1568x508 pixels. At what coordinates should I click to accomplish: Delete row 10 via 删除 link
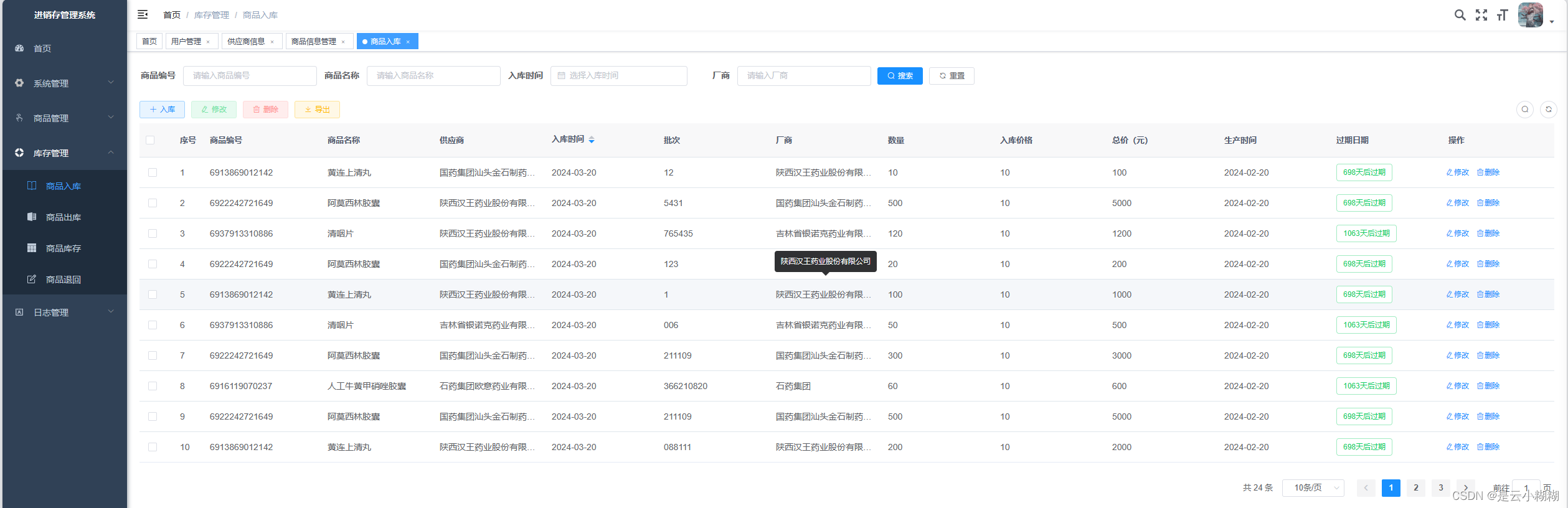(x=1488, y=447)
